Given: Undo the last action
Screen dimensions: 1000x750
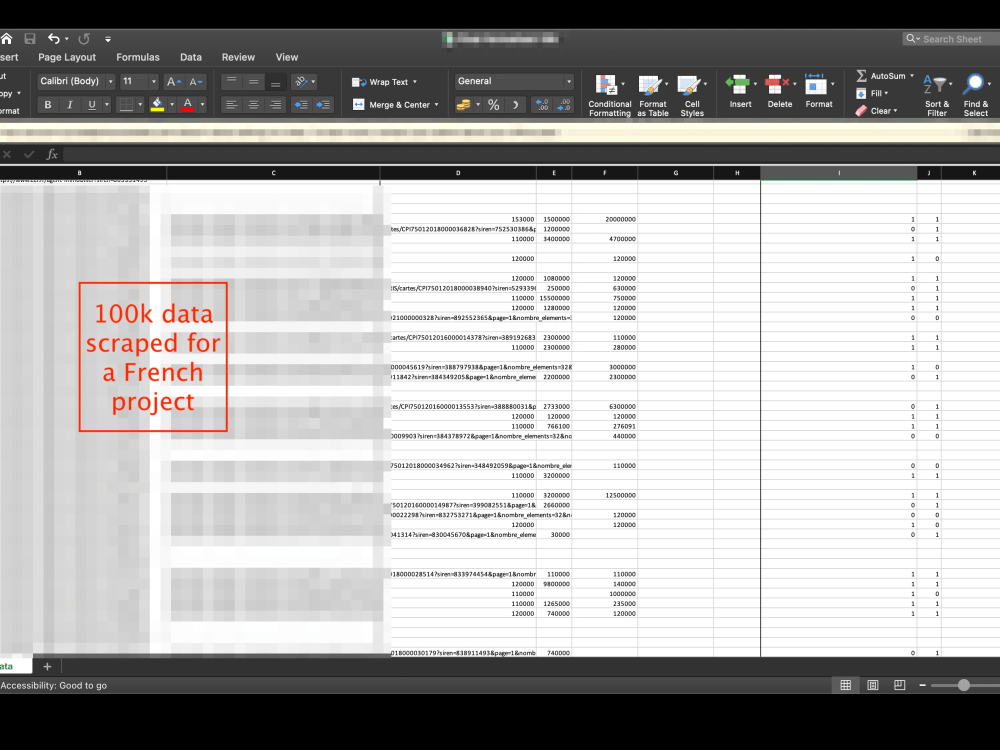Looking at the screenshot, I should 54,39.
